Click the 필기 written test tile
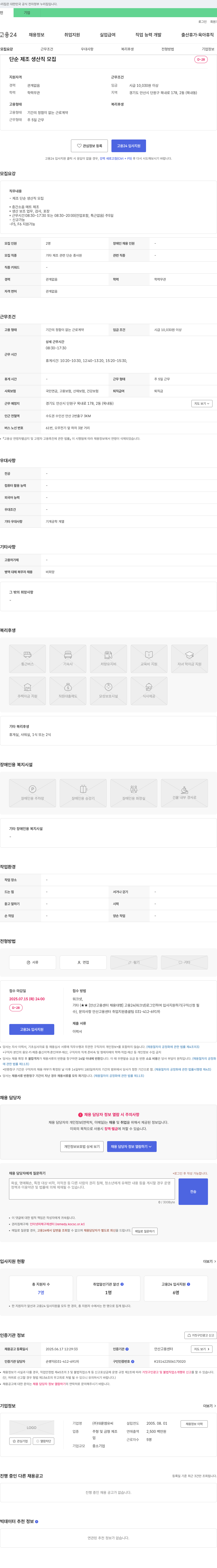Viewport: 217px width, 1568px height. click(134, 962)
